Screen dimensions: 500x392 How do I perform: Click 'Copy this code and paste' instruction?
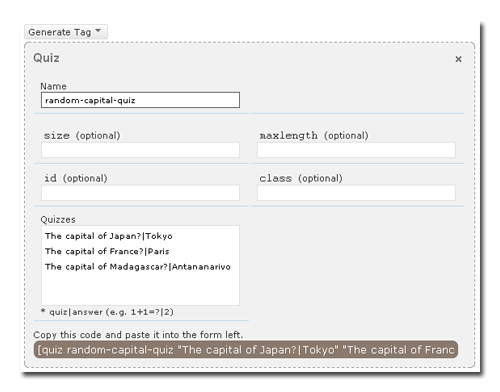click(138, 334)
